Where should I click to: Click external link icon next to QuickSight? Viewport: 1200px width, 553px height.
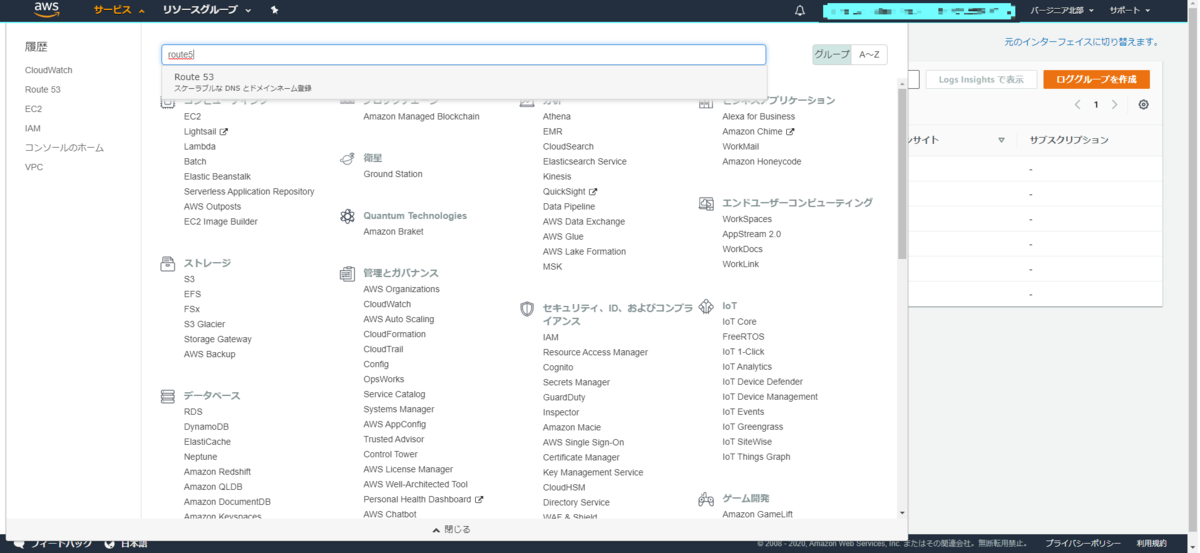(x=593, y=192)
